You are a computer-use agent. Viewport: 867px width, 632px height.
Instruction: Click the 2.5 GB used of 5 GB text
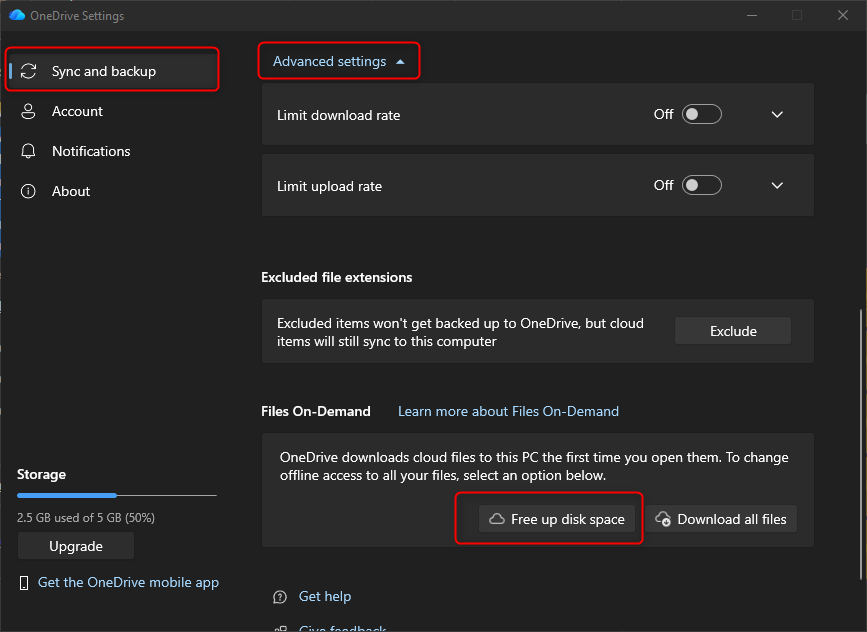click(86, 518)
